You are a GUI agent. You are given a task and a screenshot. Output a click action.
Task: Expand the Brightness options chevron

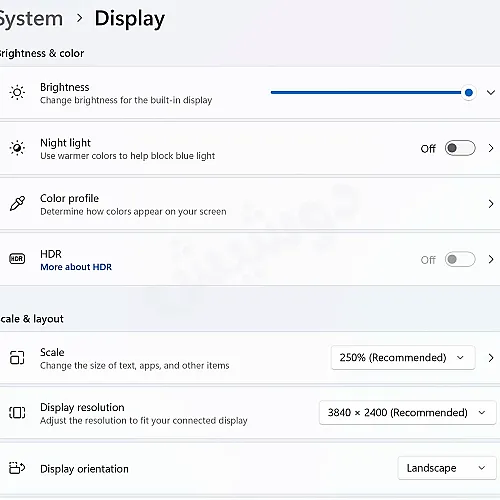491,92
